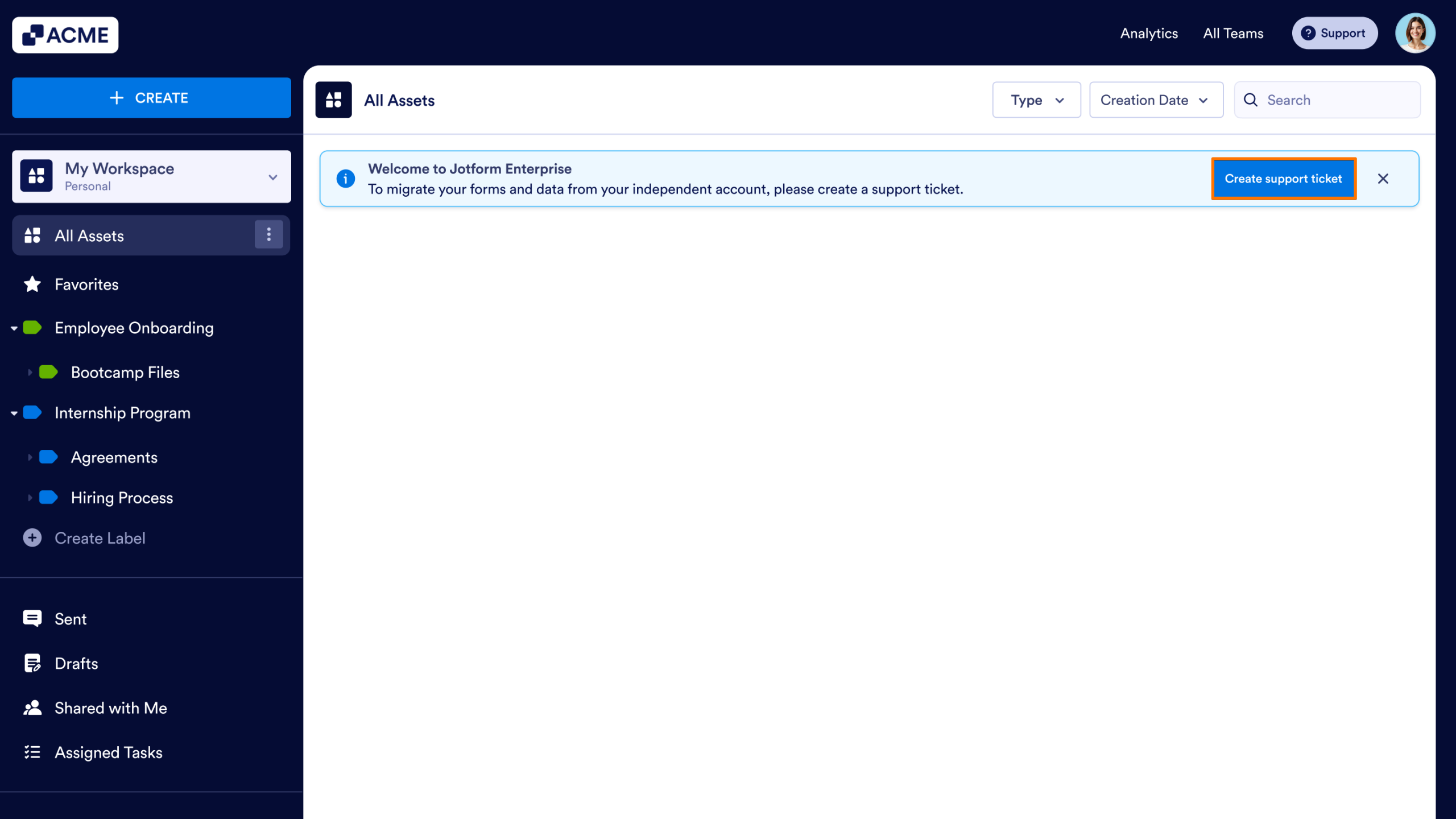Click the Create Label plus icon
Image resolution: width=1456 pixels, height=819 pixels.
(32, 537)
